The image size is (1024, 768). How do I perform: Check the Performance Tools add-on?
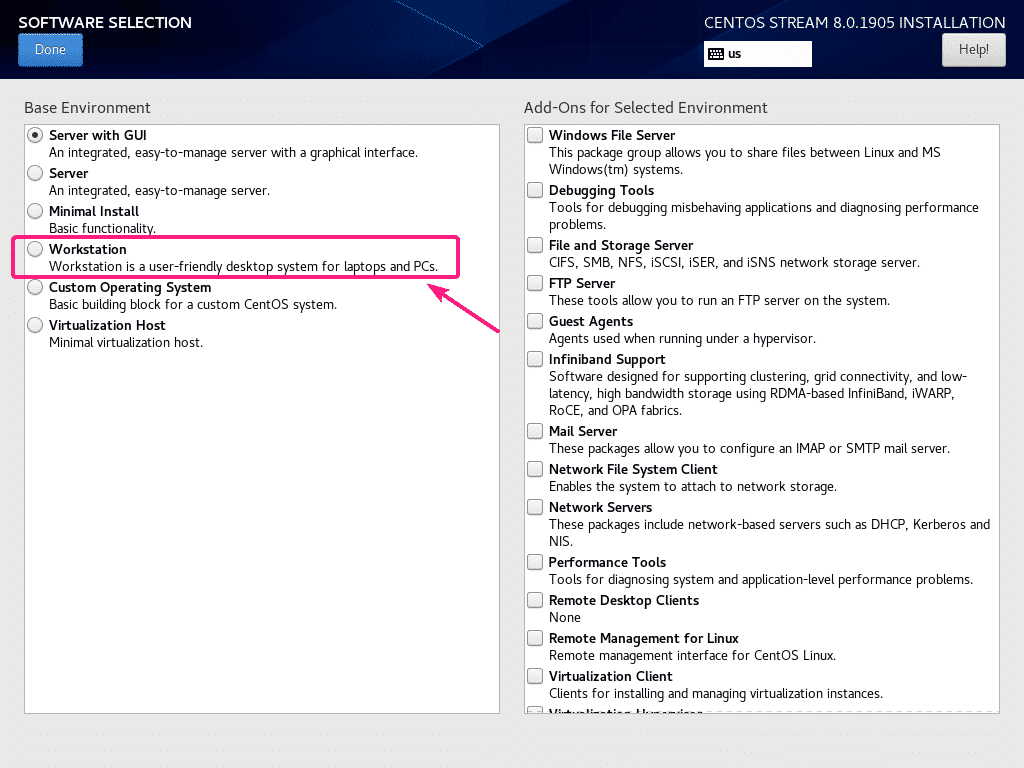pos(535,561)
